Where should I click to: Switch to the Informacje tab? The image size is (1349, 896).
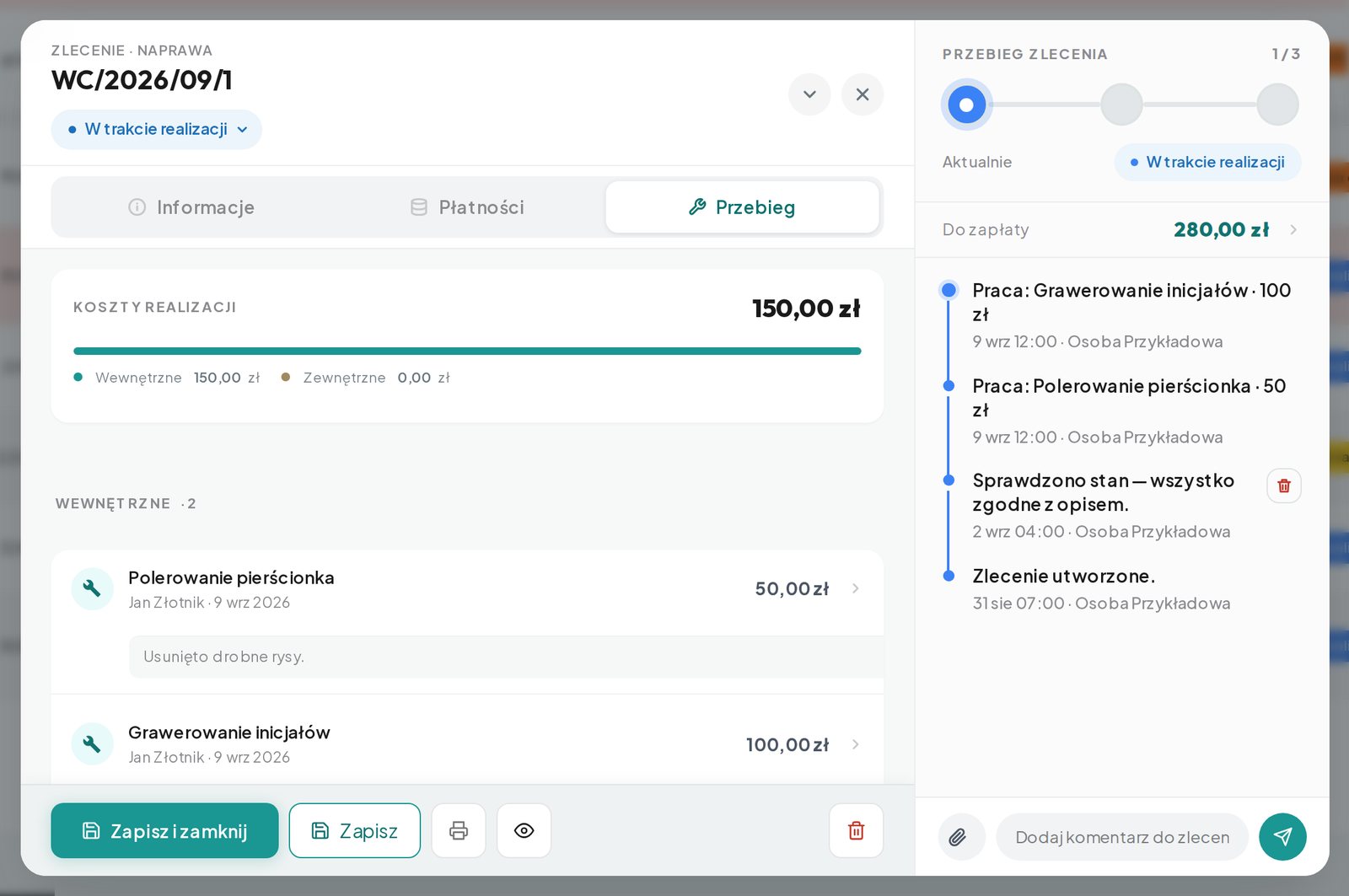191,207
